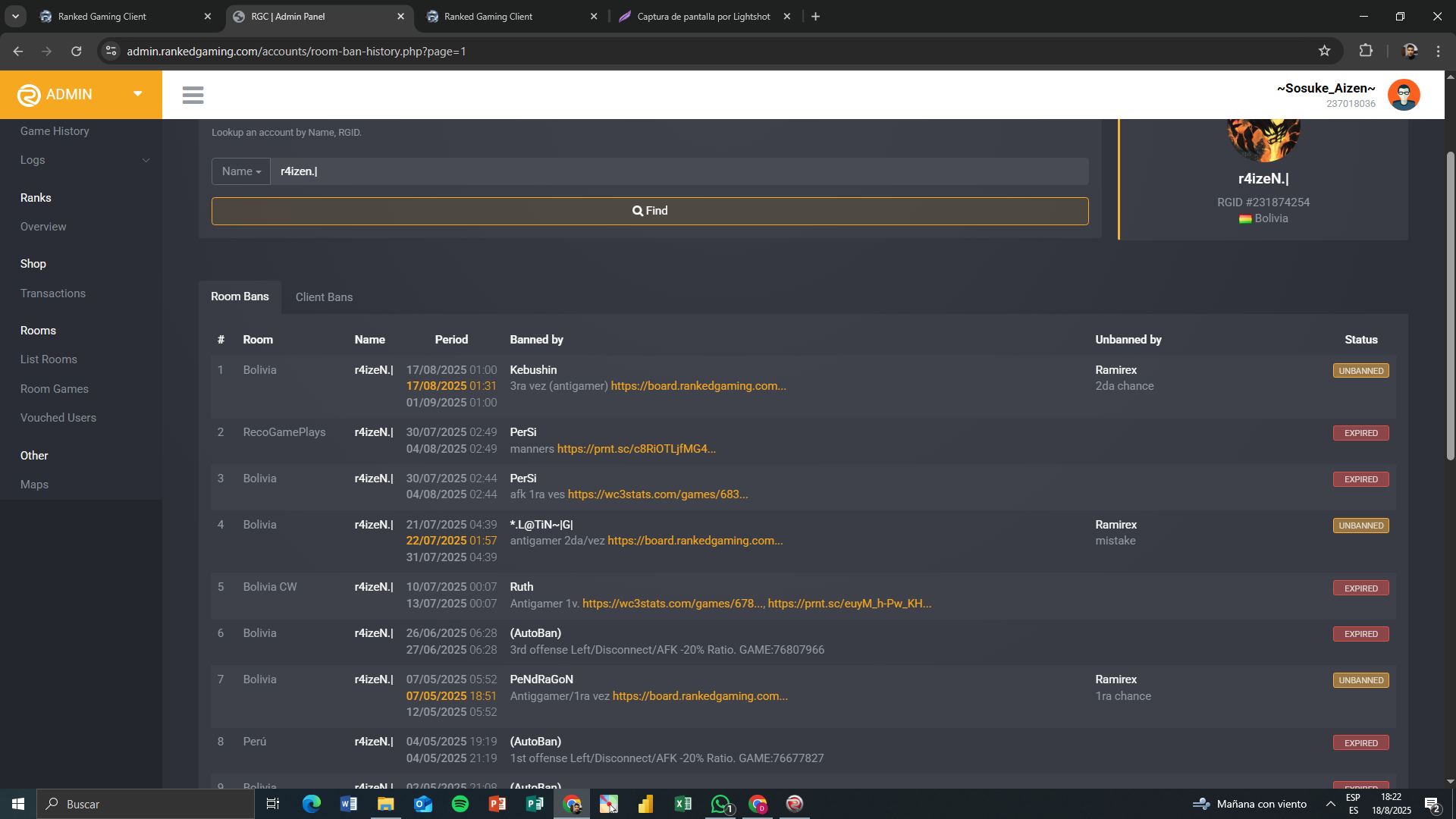The image size is (1456, 819).
Task: Click the RGC ADMIN logo
Action: coord(55,95)
